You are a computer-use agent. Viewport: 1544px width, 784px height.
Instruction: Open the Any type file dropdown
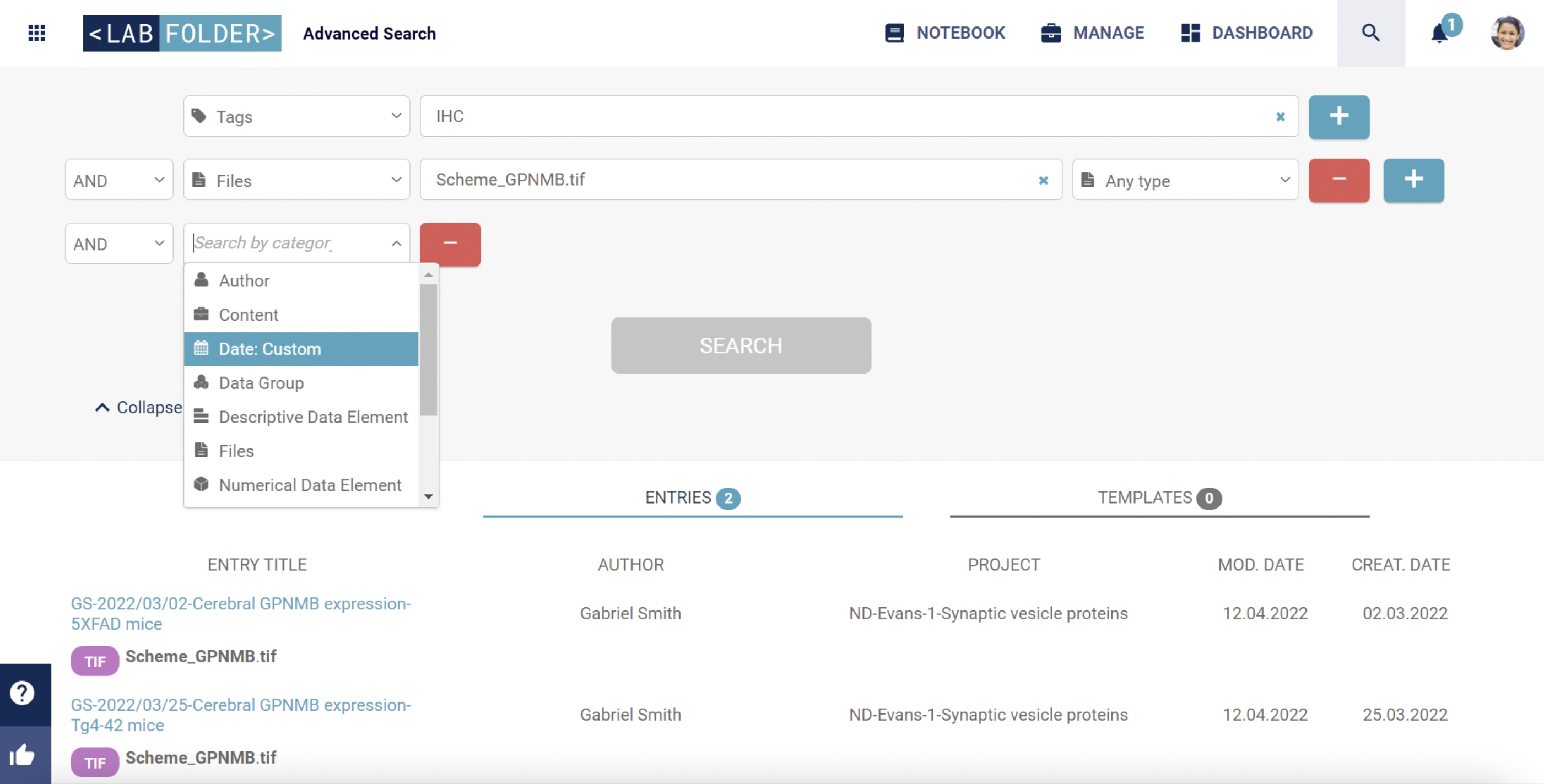click(1185, 180)
